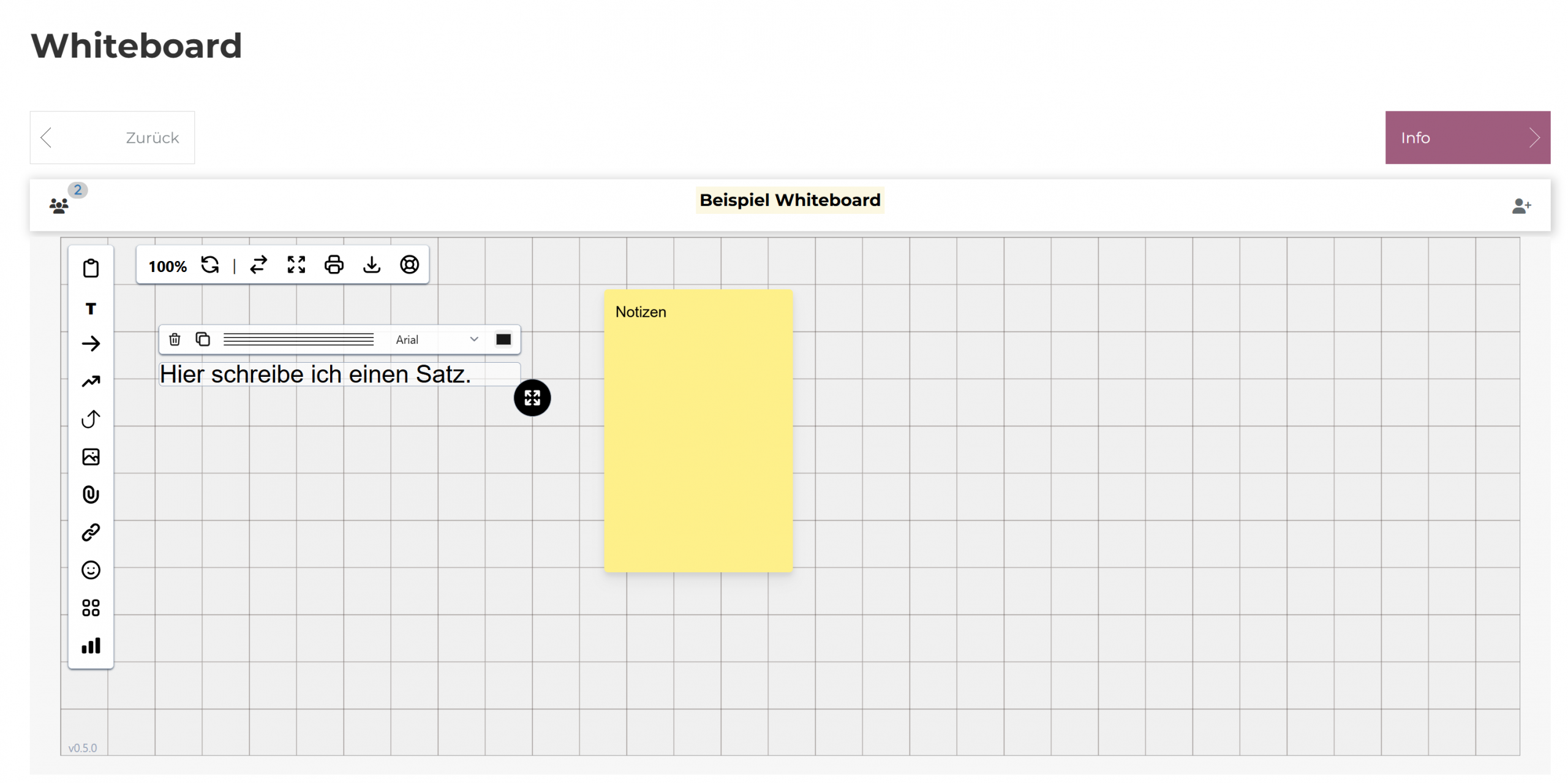Select the straight arrow tool

[x=91, y=343]
